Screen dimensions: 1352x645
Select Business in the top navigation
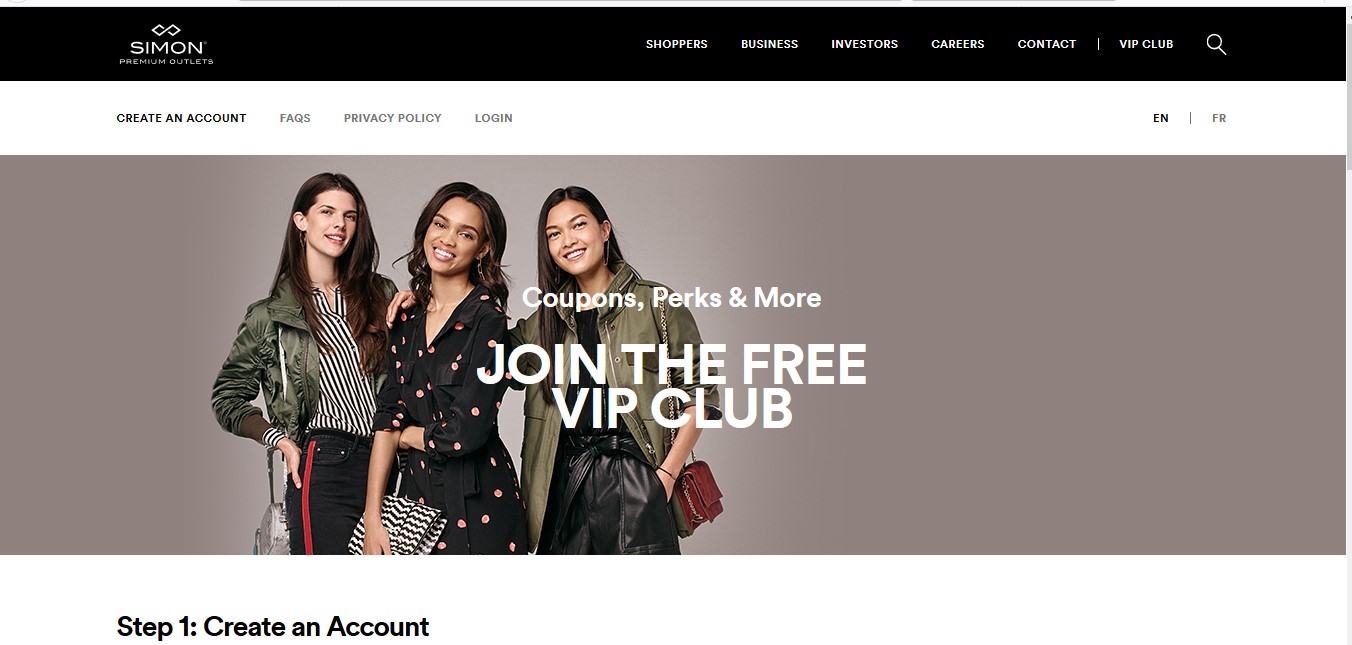(x=769, y=44)
